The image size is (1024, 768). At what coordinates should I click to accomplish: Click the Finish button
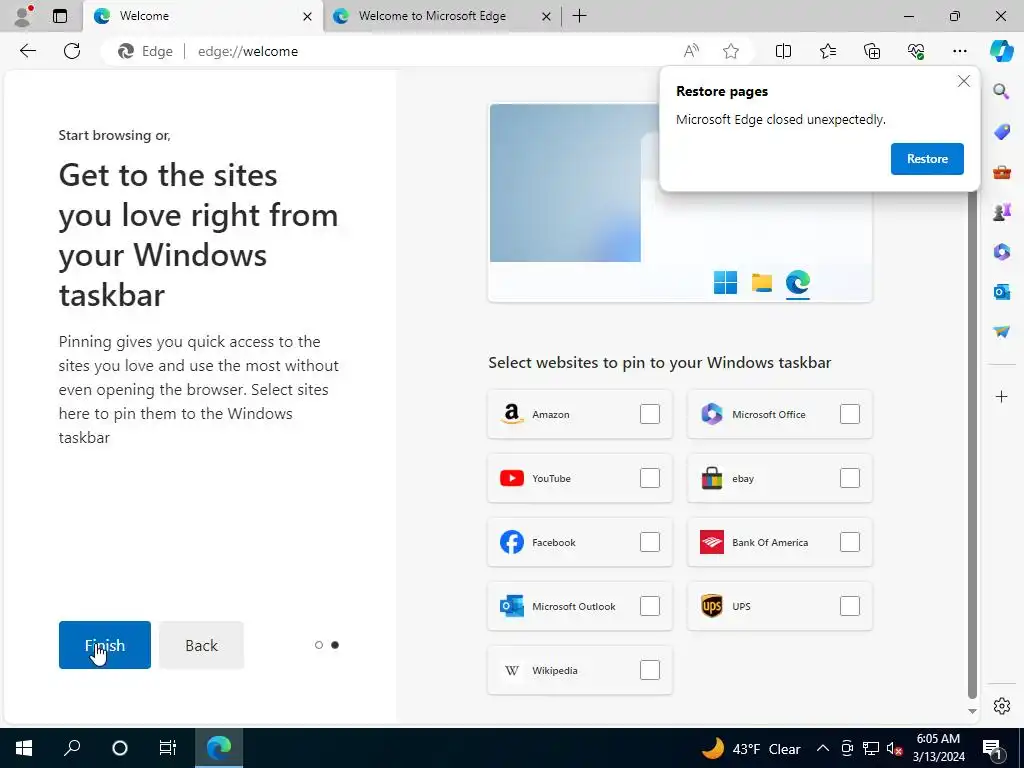[x=104, y=645]
